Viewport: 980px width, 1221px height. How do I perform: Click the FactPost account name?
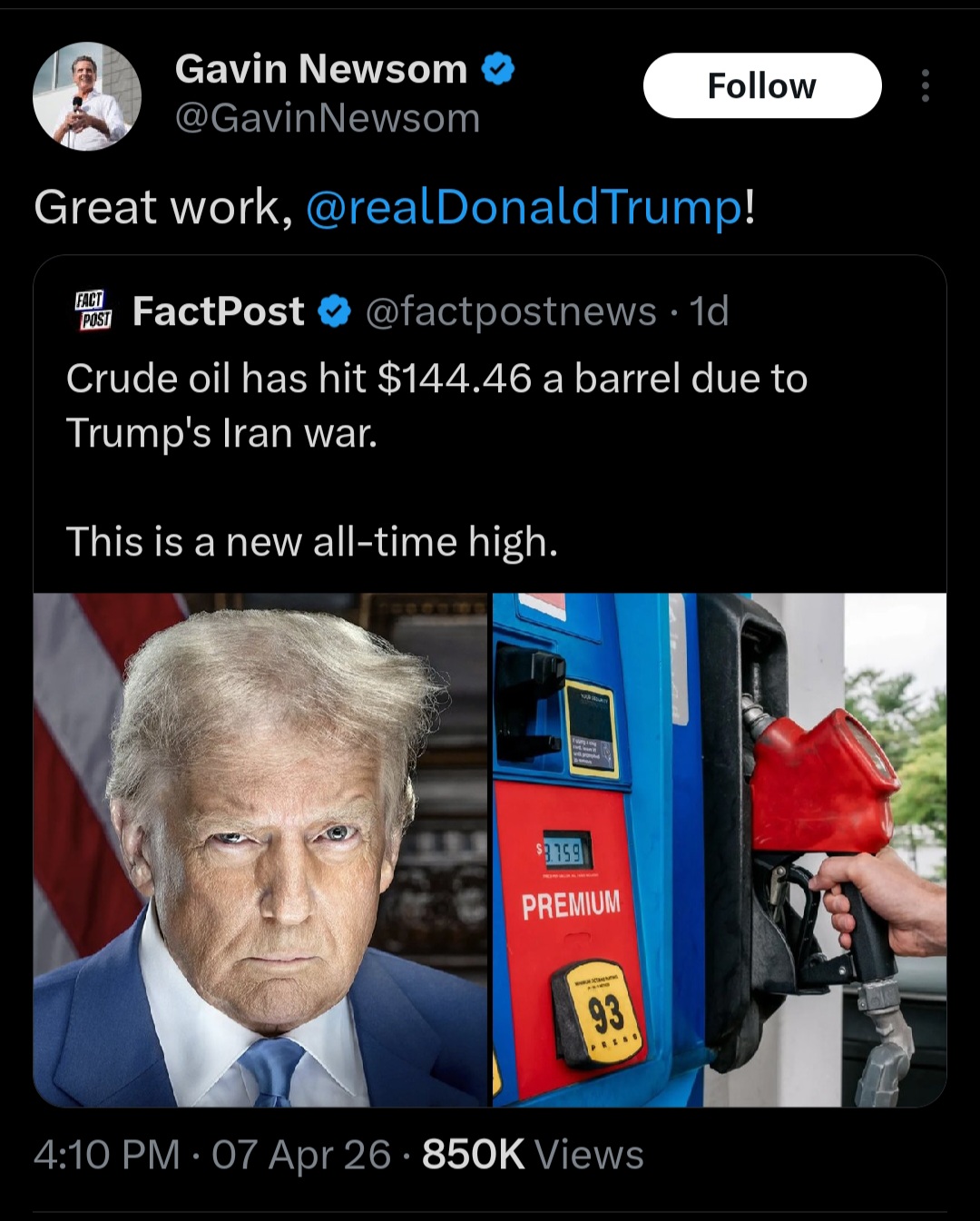(x=218, y=311)
